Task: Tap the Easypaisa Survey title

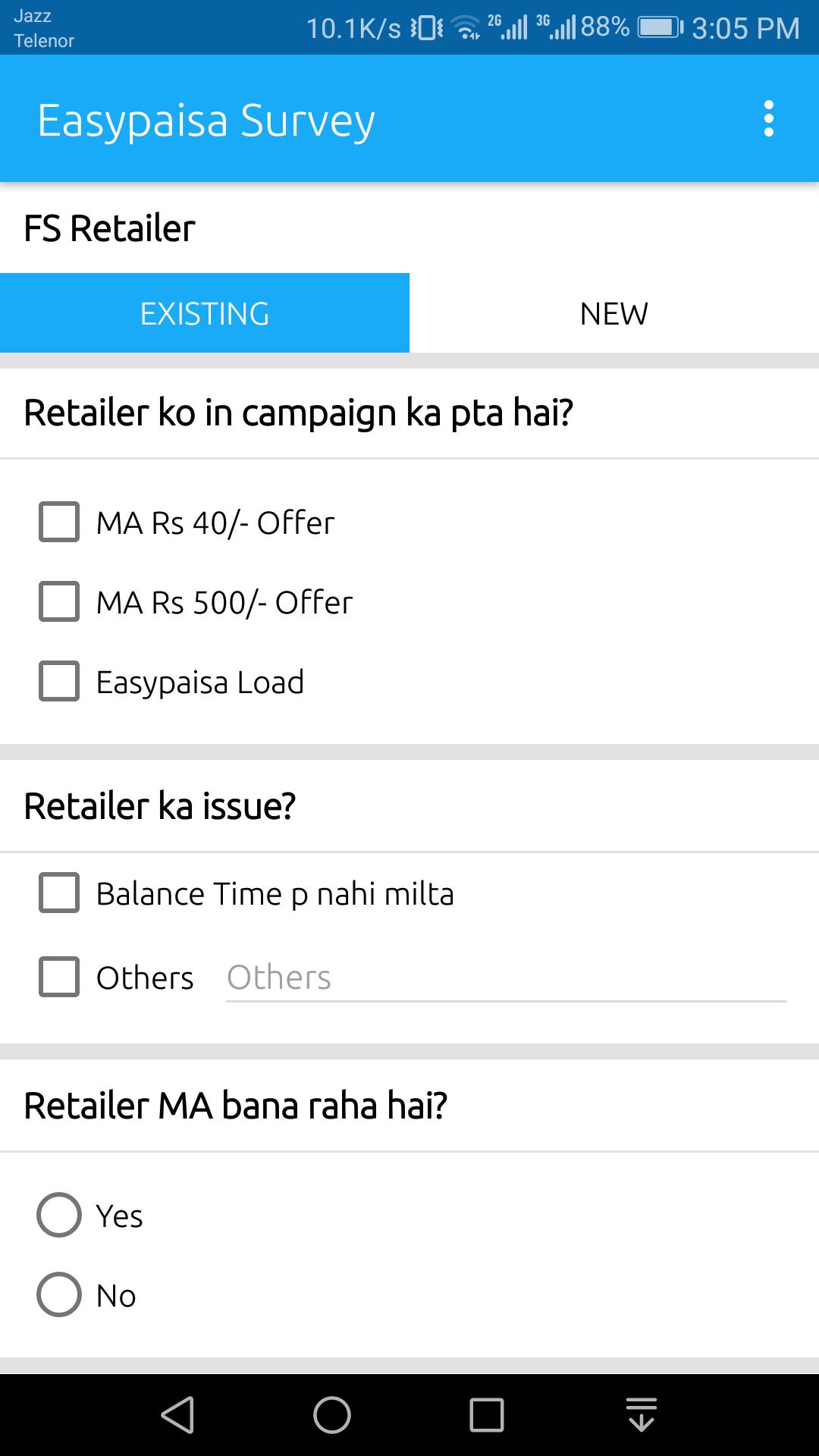Action: tap(206, 121)
